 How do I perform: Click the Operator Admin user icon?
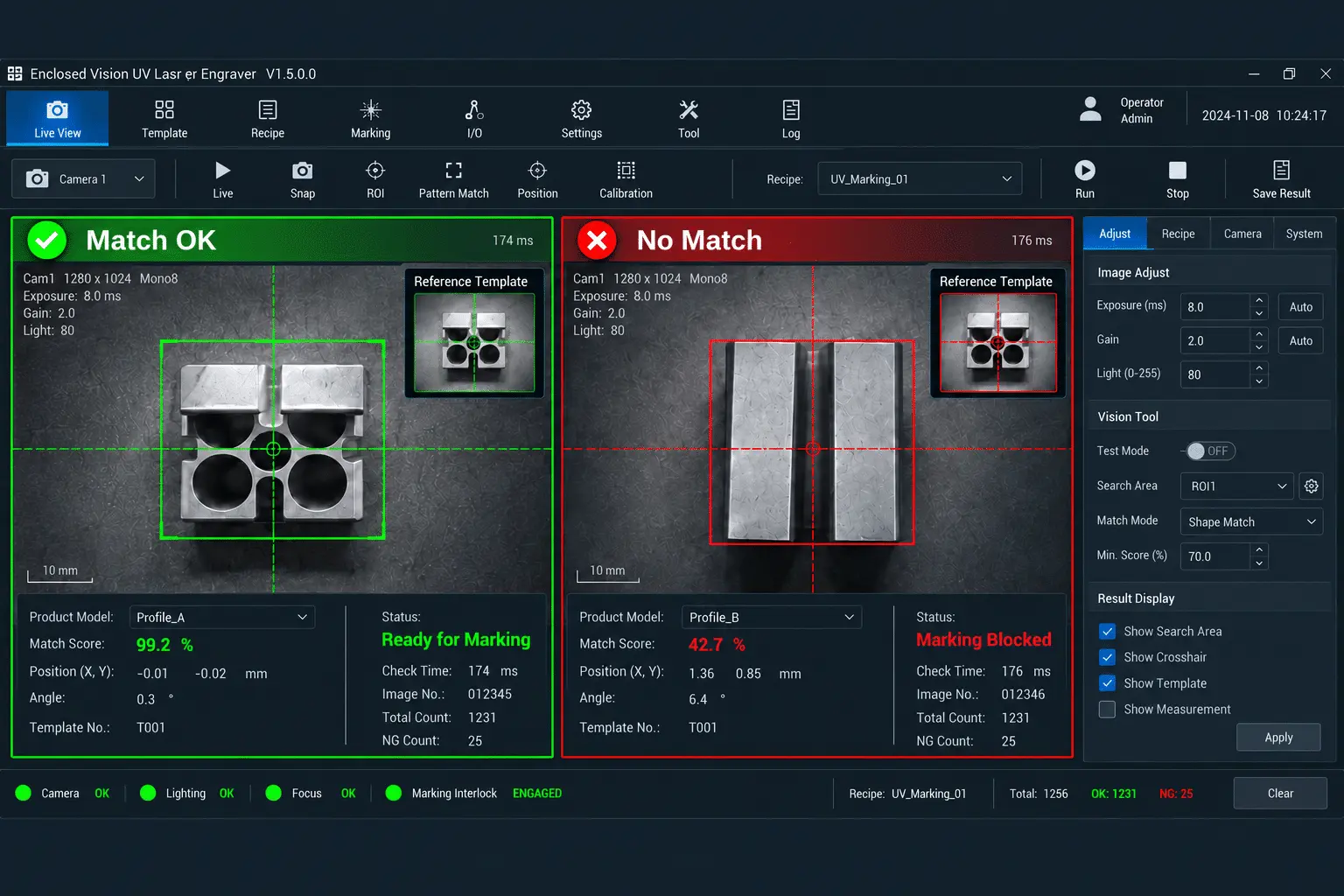point(1090,109)
